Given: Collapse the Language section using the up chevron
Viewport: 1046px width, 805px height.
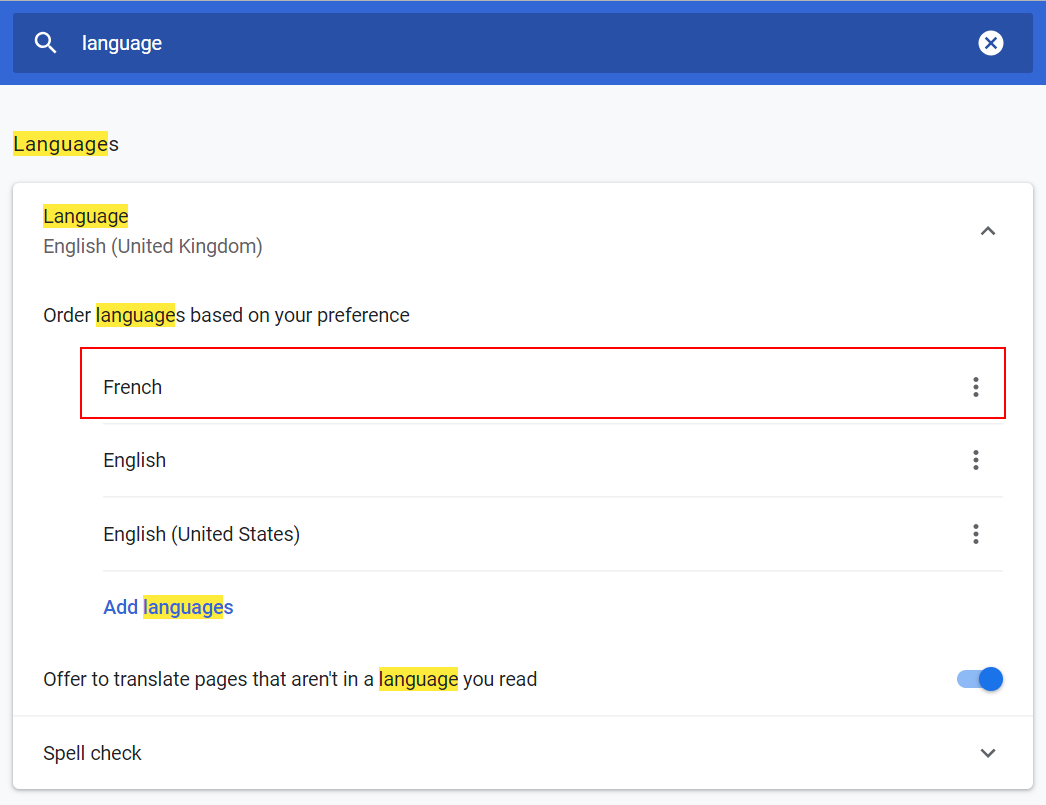Looking at the screenshot, I should pos(988,231).
